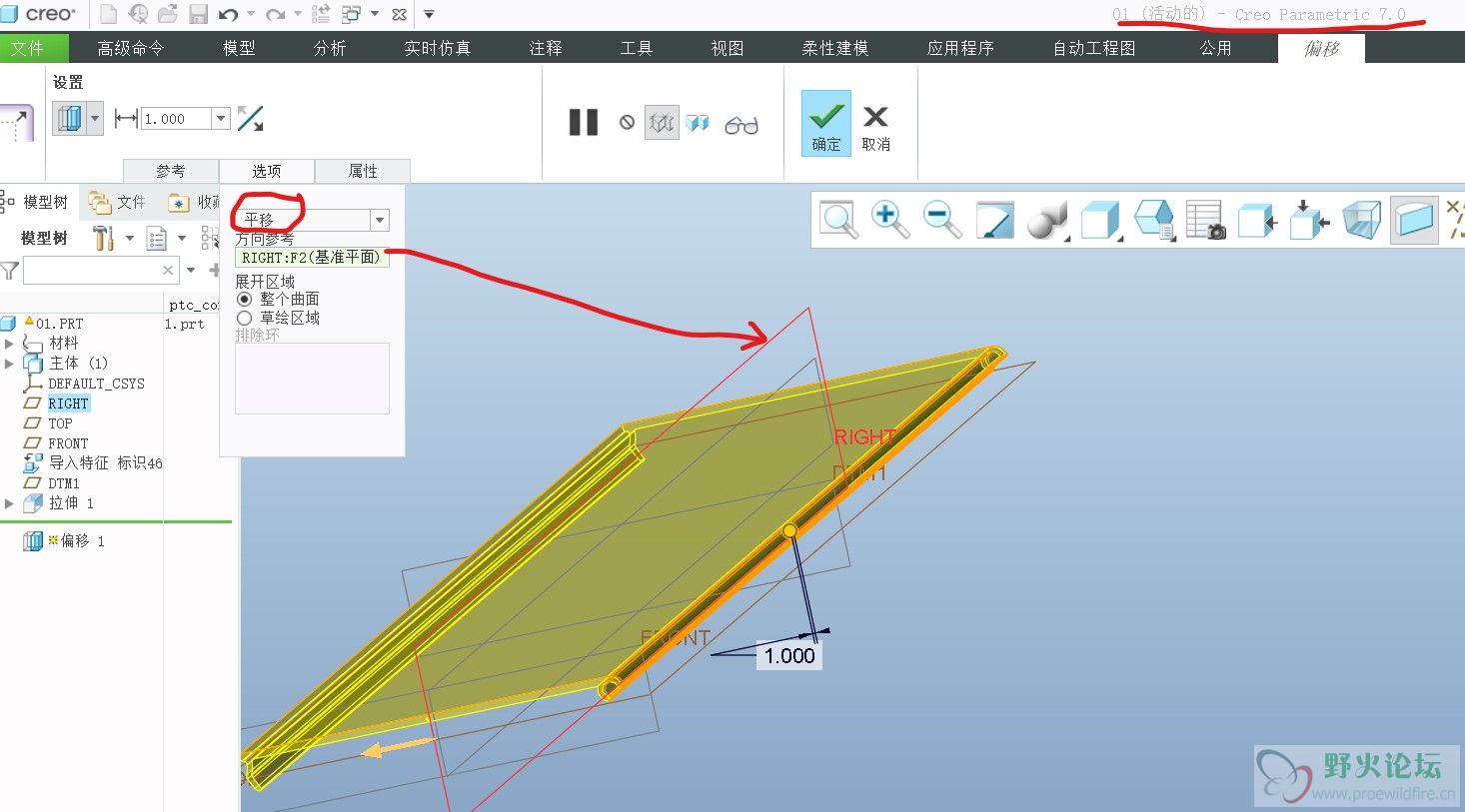1465x812 pixels.
Task: Click the Refit zoom icon
Action: coord(838,219)
